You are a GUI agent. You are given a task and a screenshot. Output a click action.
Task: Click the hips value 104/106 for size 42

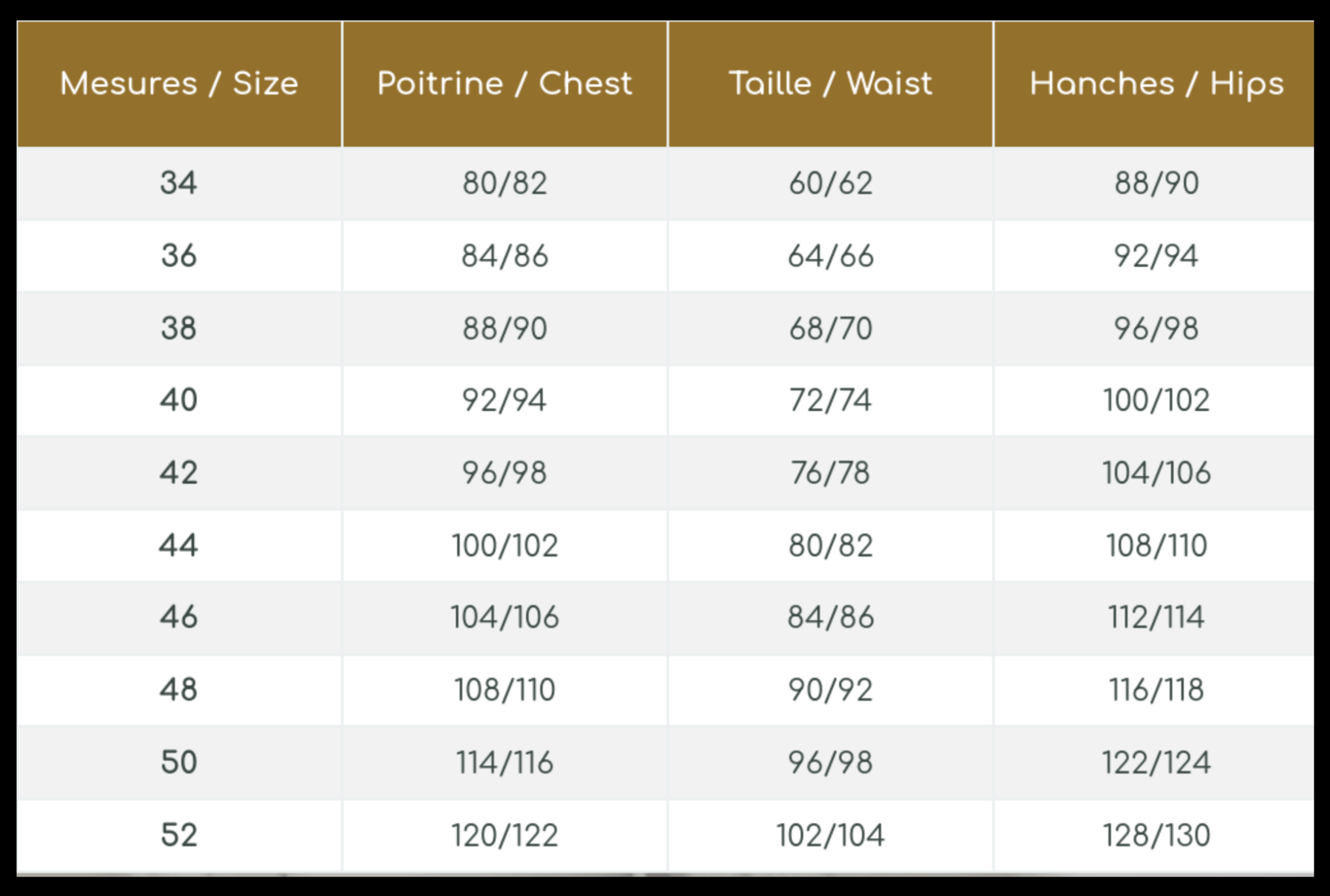[1157, 473]
